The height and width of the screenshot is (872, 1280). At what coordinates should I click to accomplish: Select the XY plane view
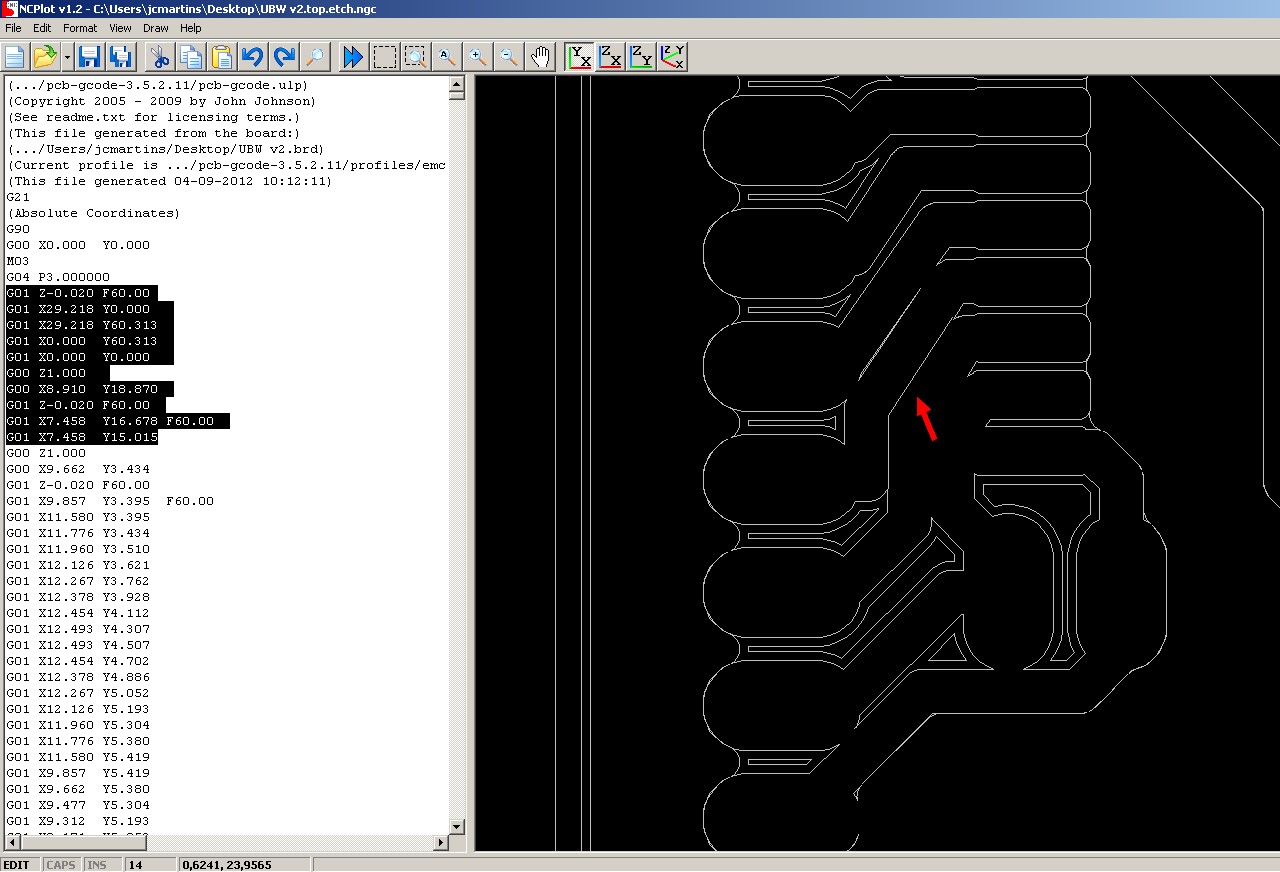tap(578, 57)
